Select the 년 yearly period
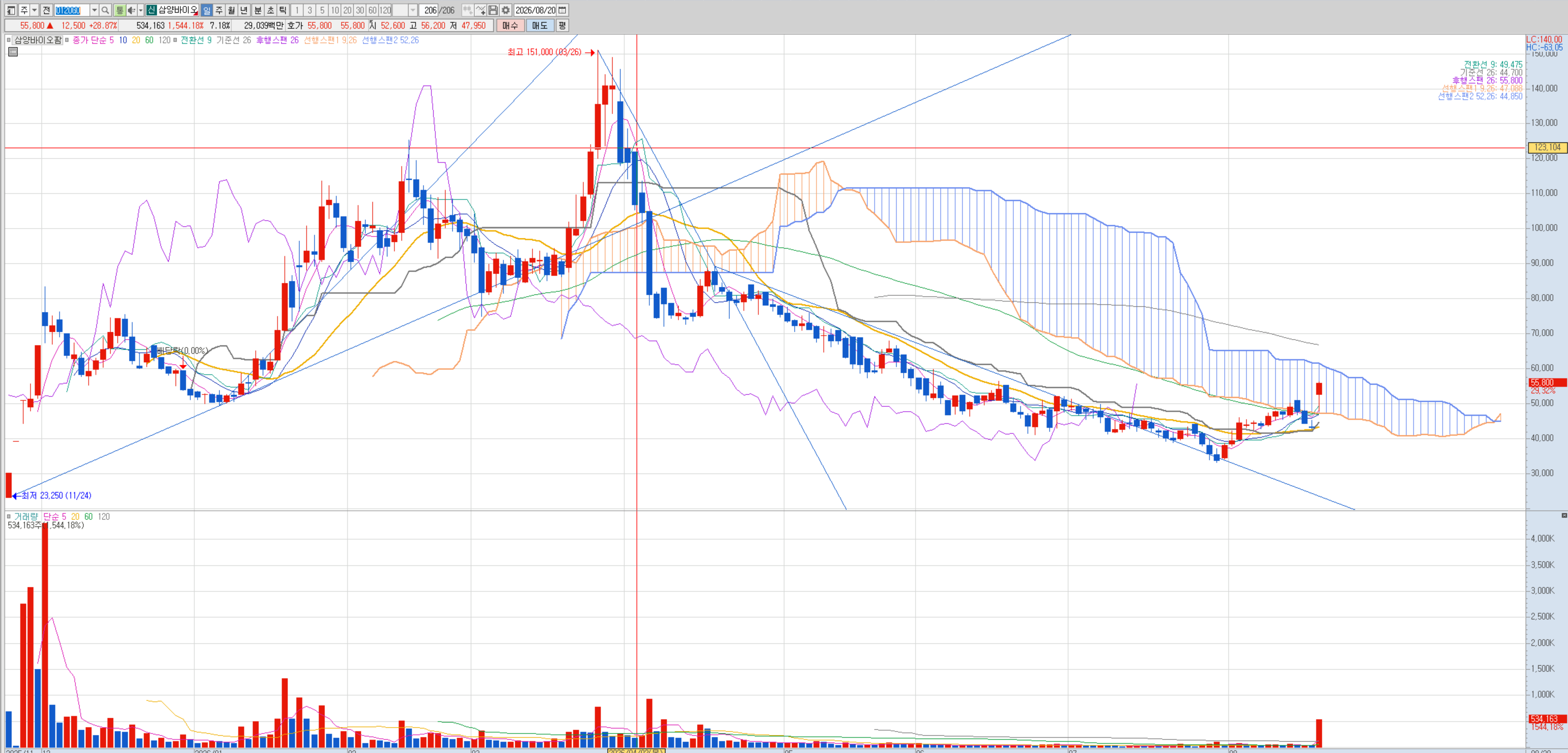This screenshot has width=1568, height=753. [244, 11]
